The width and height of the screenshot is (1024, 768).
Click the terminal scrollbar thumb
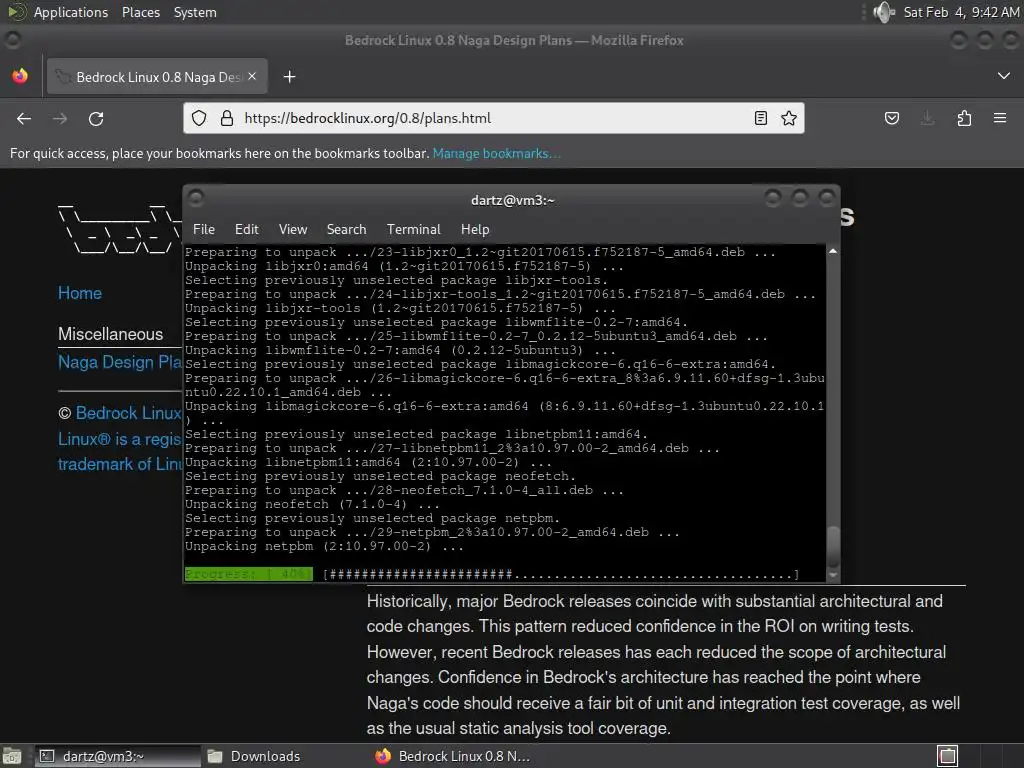[833, 545]
